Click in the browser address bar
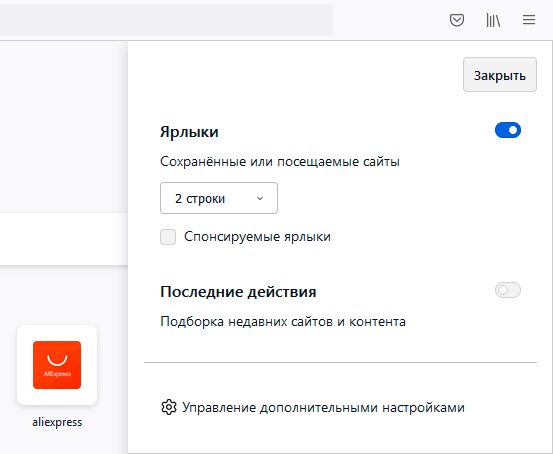Screen dimensions: 553x454 coord(166,20)
